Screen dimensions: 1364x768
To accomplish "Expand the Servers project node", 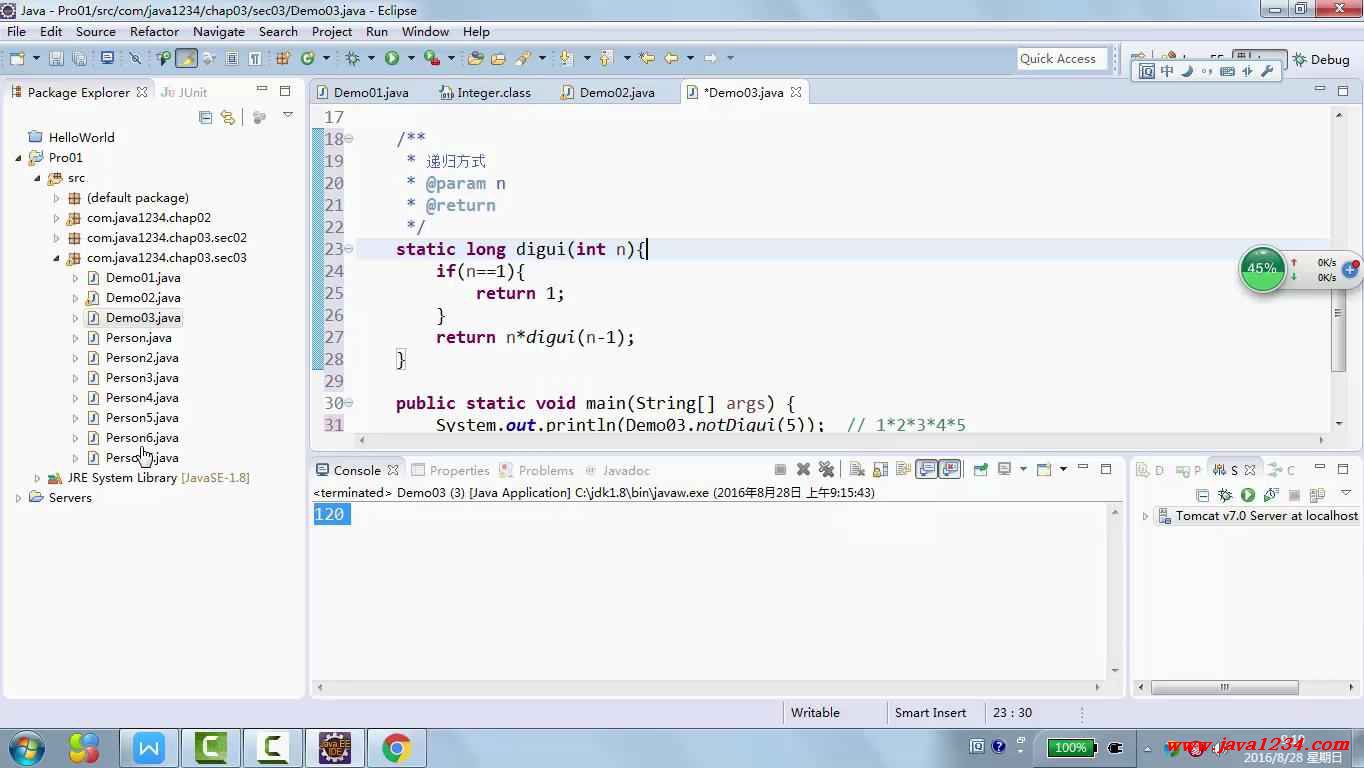I will [x=18, y=498].
